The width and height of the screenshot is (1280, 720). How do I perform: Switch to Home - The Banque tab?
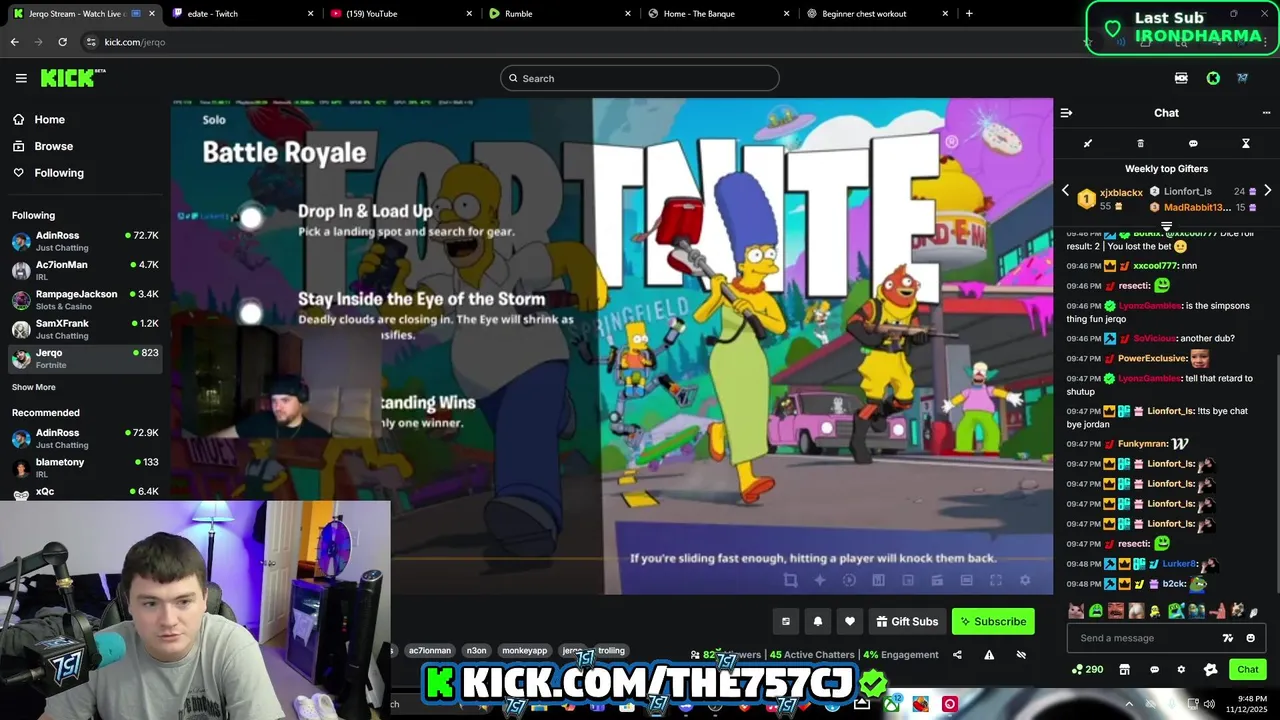click(720, 14)
